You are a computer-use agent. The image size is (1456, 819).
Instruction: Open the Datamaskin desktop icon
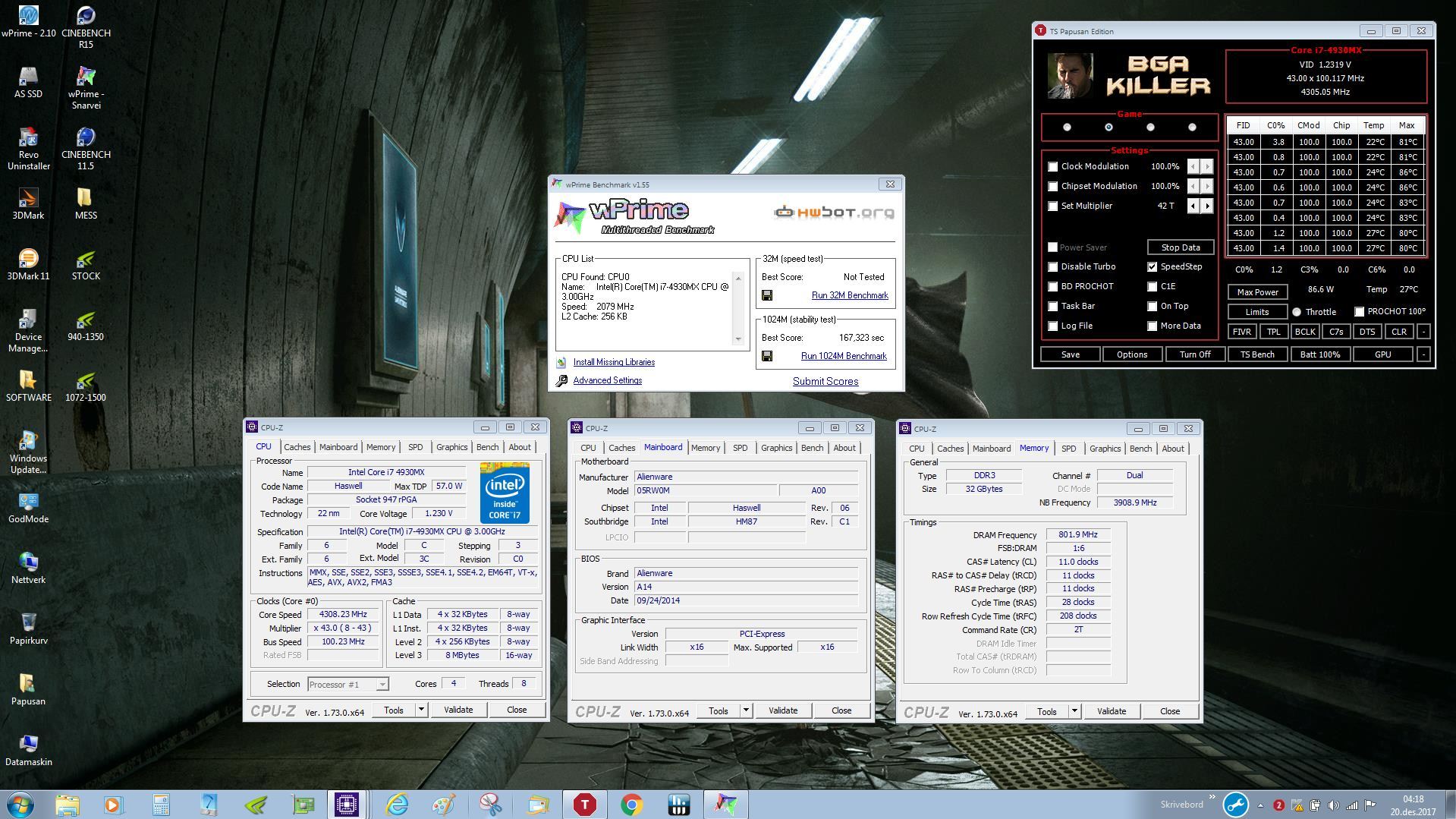(29, 751)
